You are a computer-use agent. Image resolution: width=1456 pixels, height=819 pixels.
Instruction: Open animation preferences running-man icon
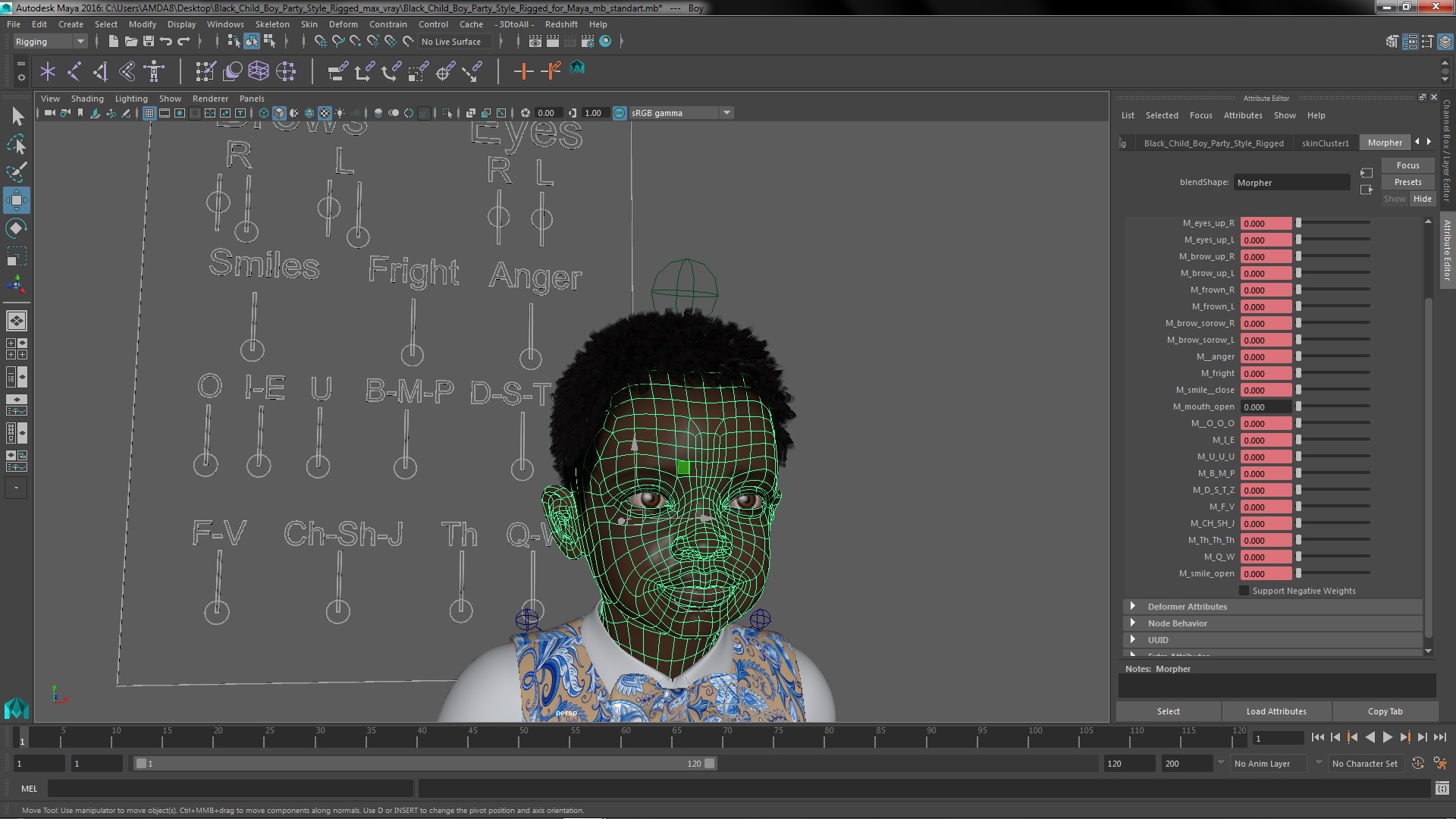coord(1440,764)
